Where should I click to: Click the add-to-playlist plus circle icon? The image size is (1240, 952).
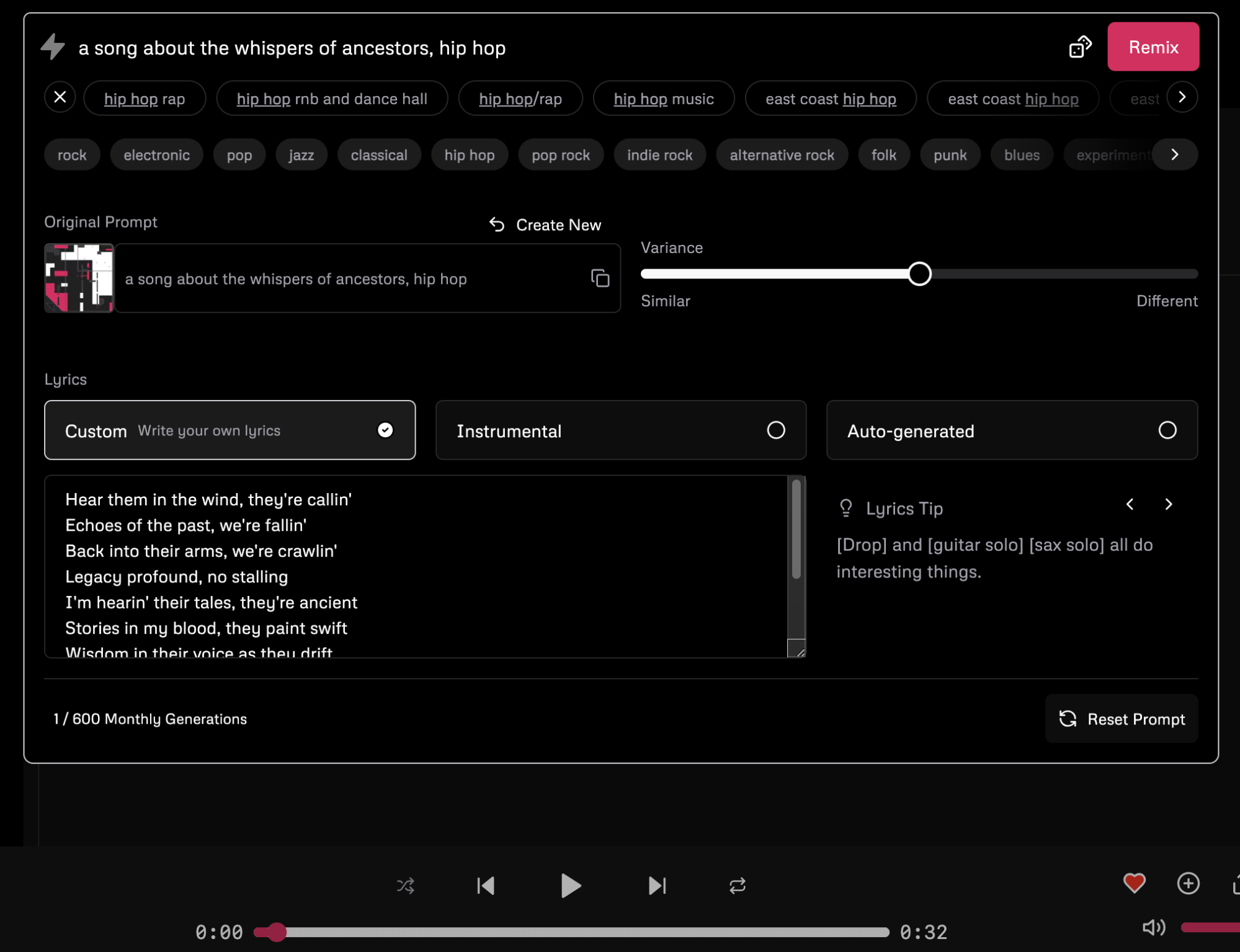[1189, 881]
